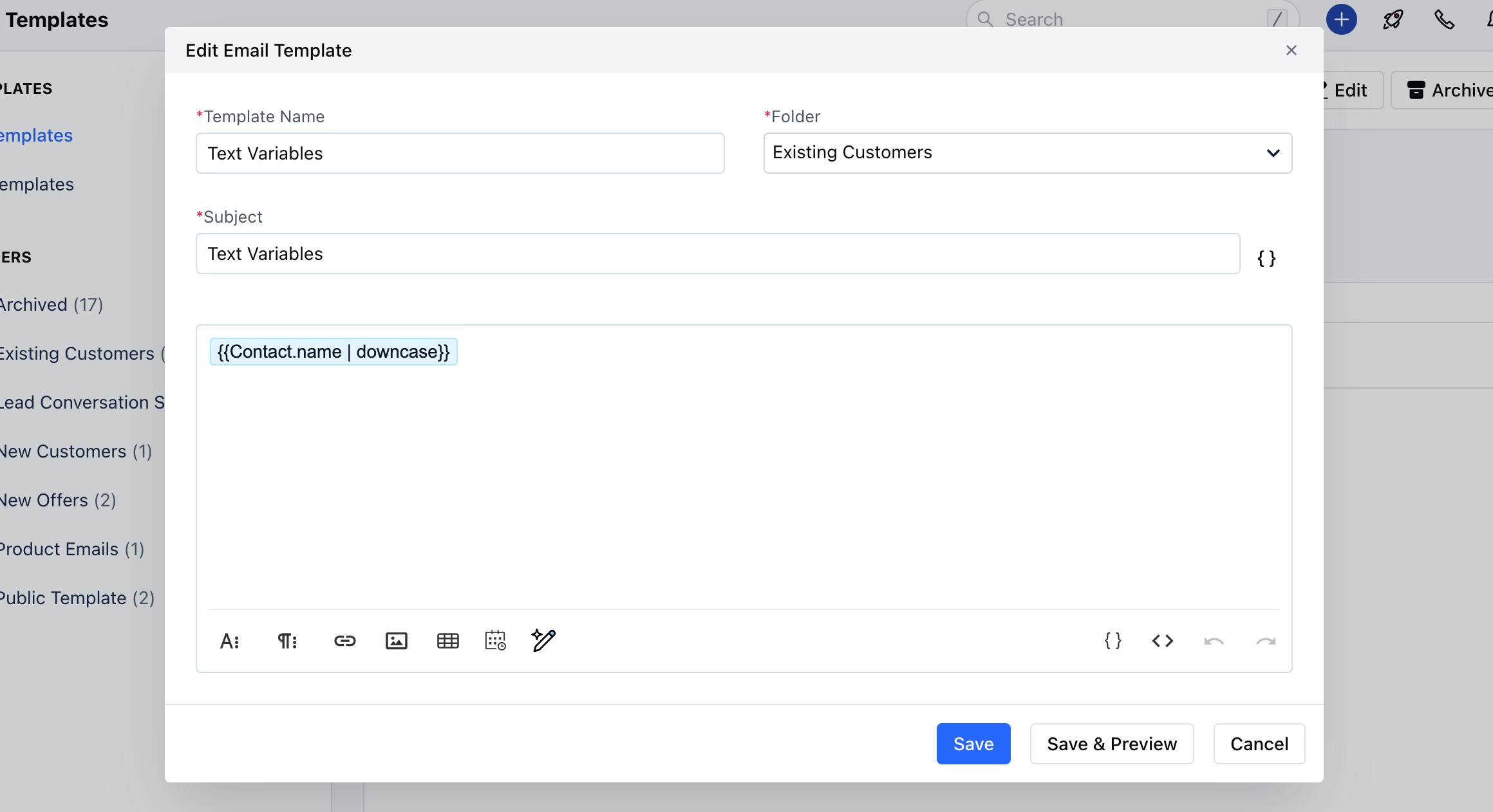This screenshot has height=812, width=1493.
Task: Click the insert image icon
Action: tap(396, 641)
